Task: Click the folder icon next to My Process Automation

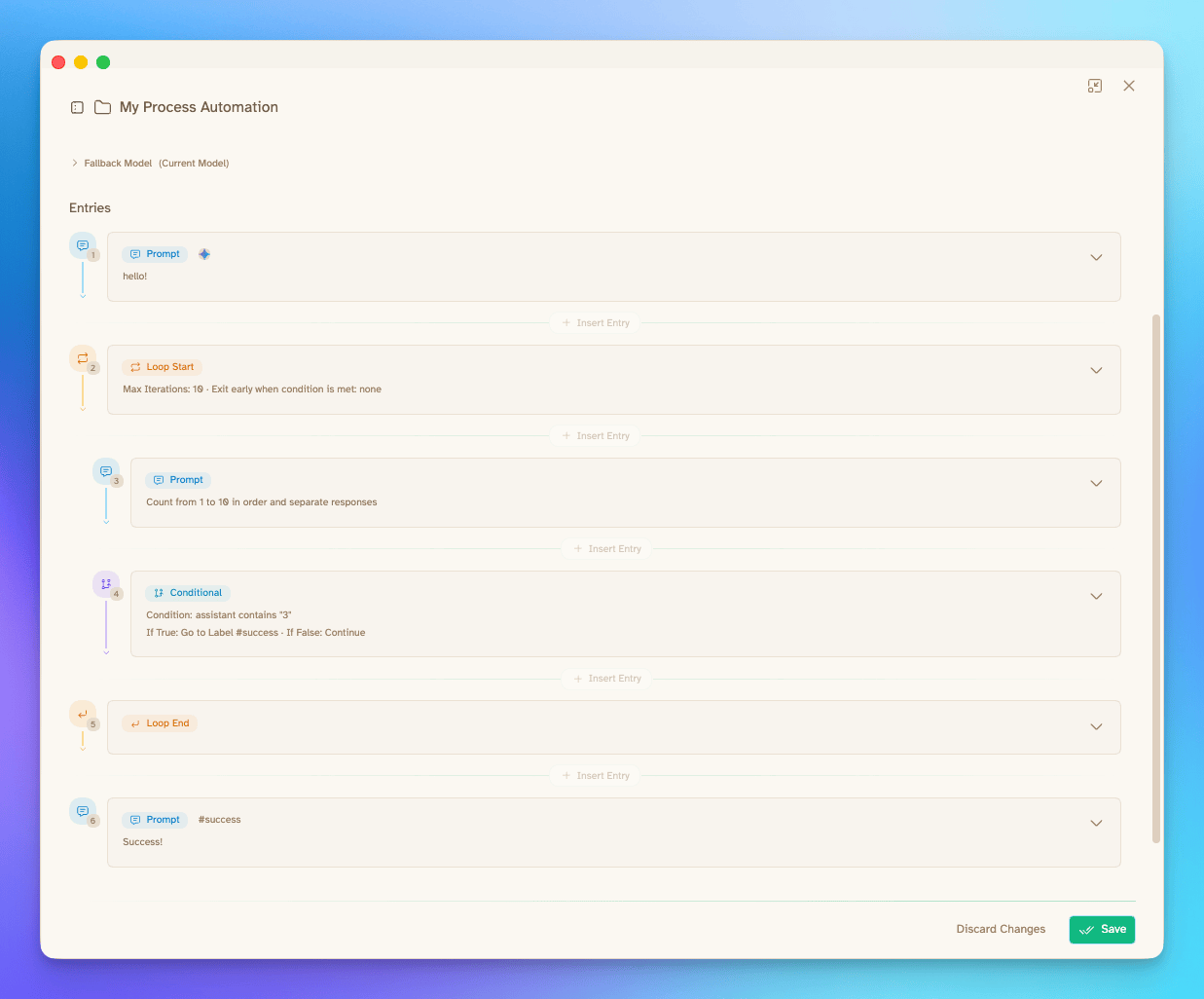Action: point(102,107)
